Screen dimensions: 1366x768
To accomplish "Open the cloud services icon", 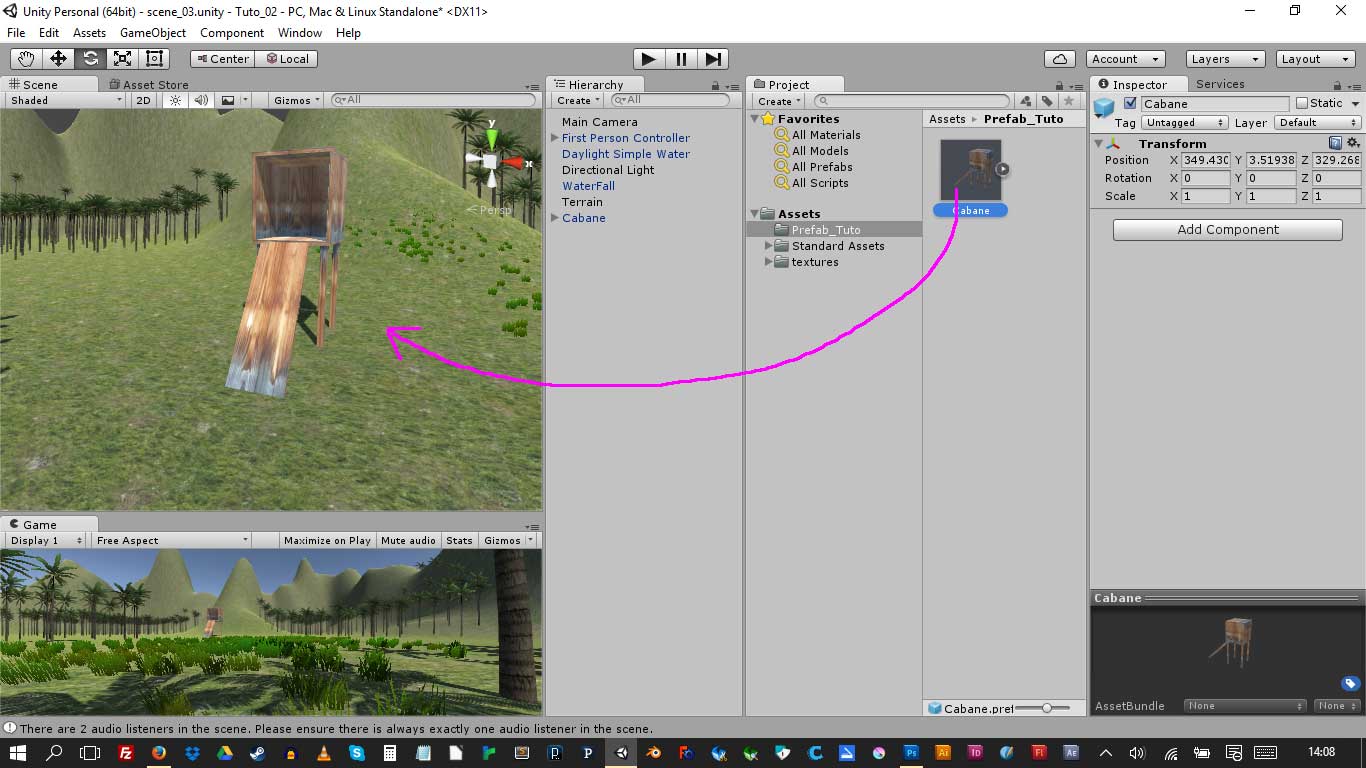I will coord(1059,59).
